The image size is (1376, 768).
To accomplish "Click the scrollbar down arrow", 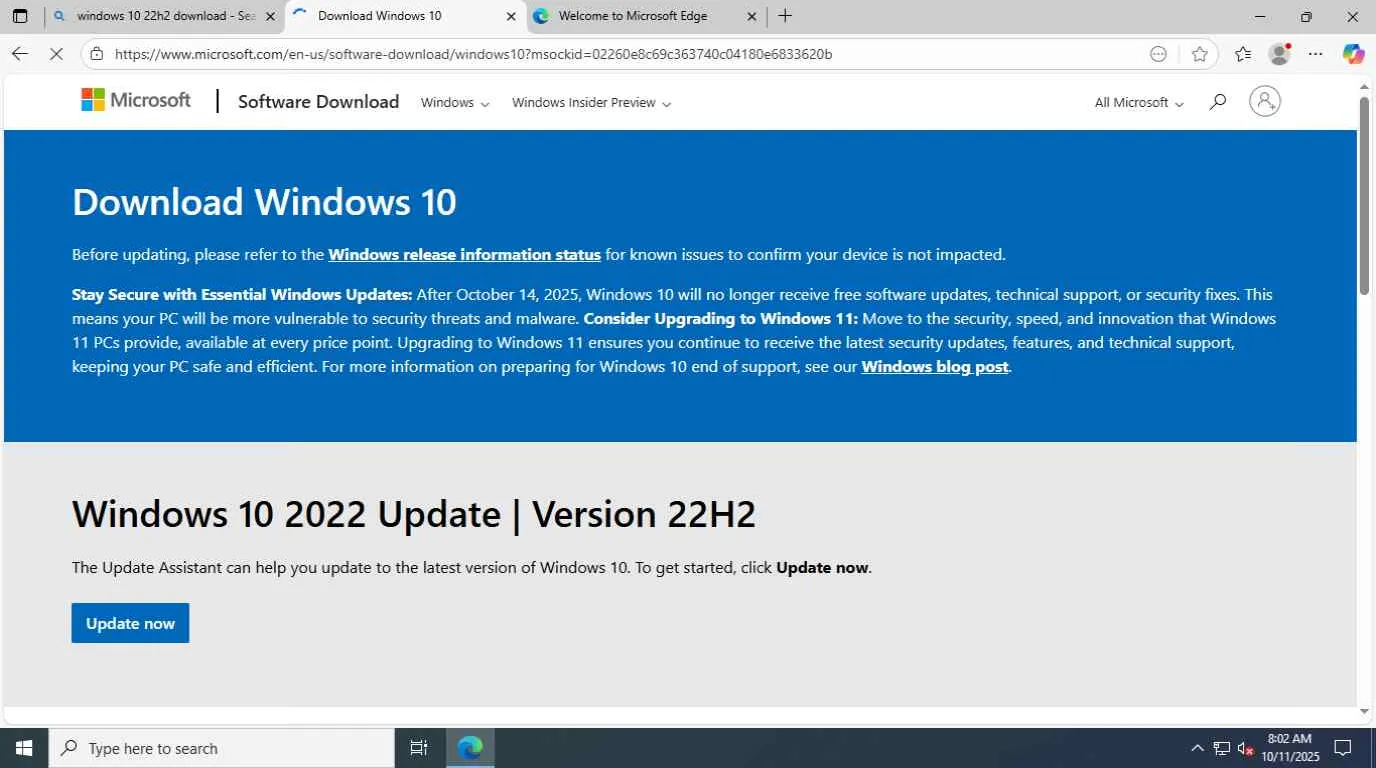I will coord(1364,712).
